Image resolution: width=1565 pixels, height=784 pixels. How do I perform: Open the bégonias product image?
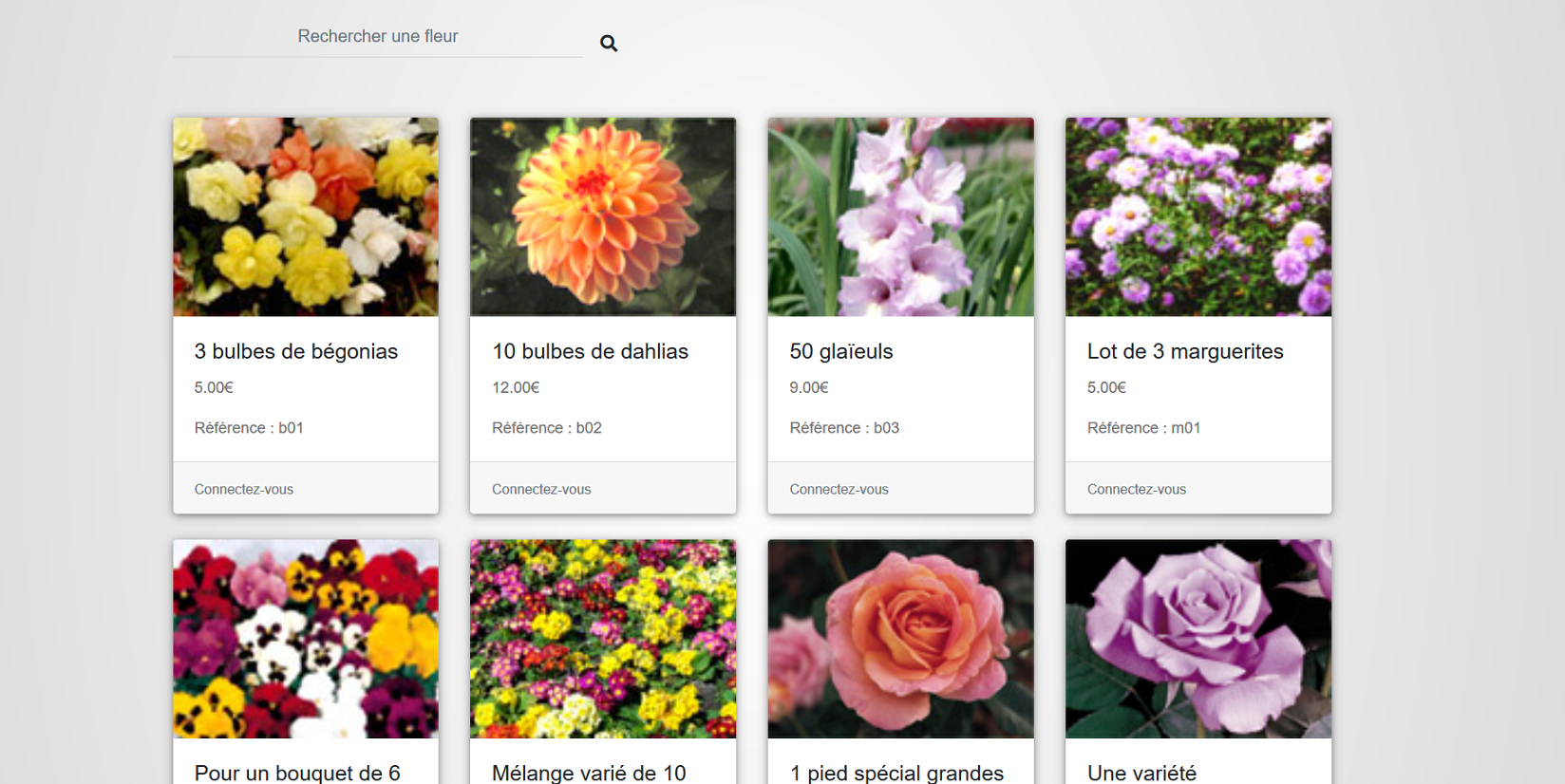pyautogui.click(x=306, y=217)
